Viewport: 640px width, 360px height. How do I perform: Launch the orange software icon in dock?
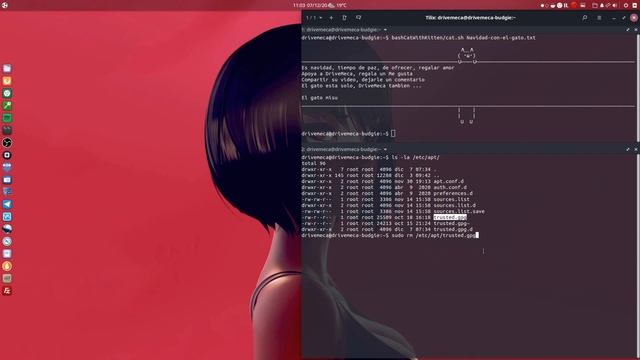point(7,81)
